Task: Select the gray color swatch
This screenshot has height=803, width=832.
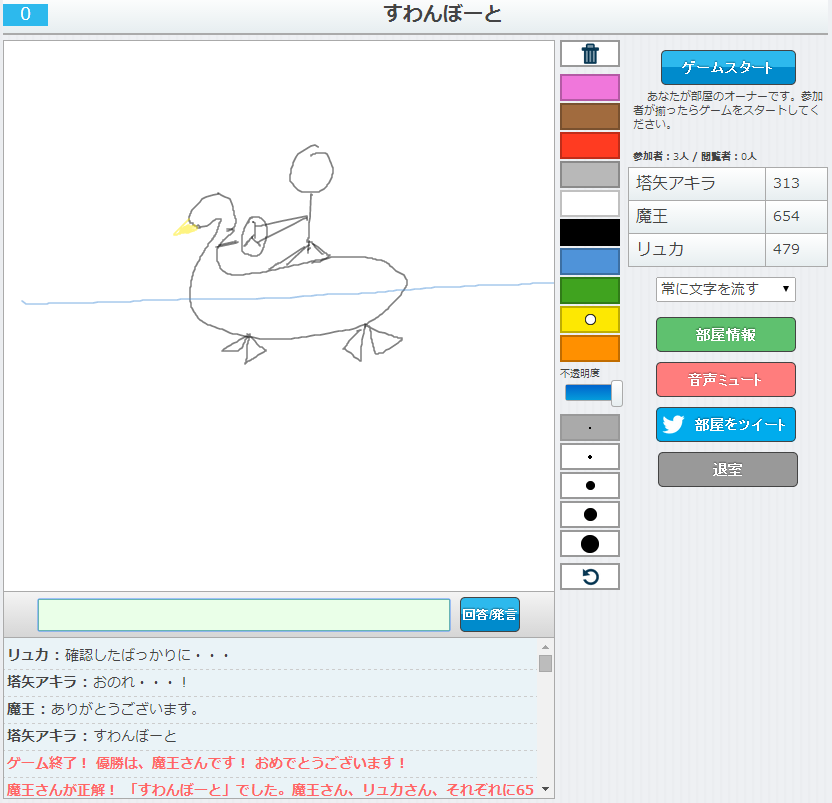Action: (590, 174)
